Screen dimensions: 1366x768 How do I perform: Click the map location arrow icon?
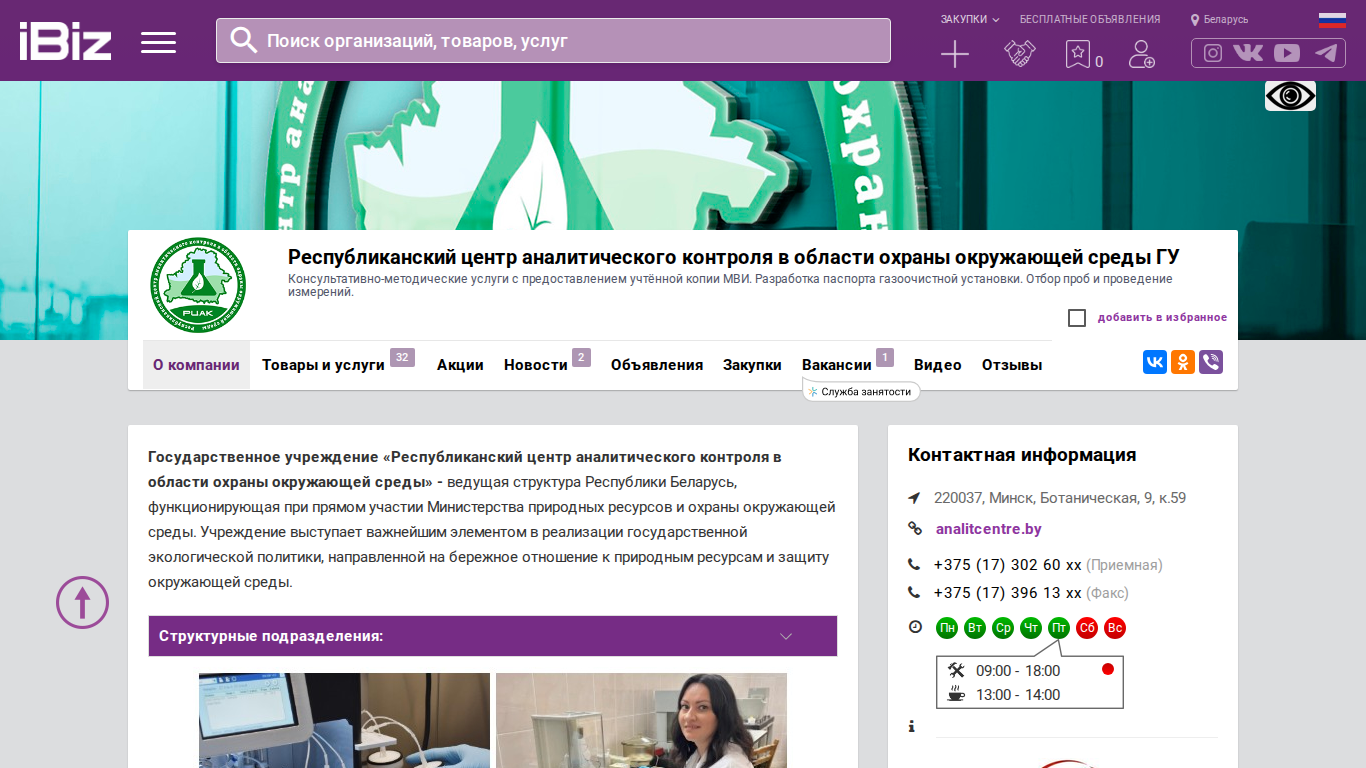point(914,498)
